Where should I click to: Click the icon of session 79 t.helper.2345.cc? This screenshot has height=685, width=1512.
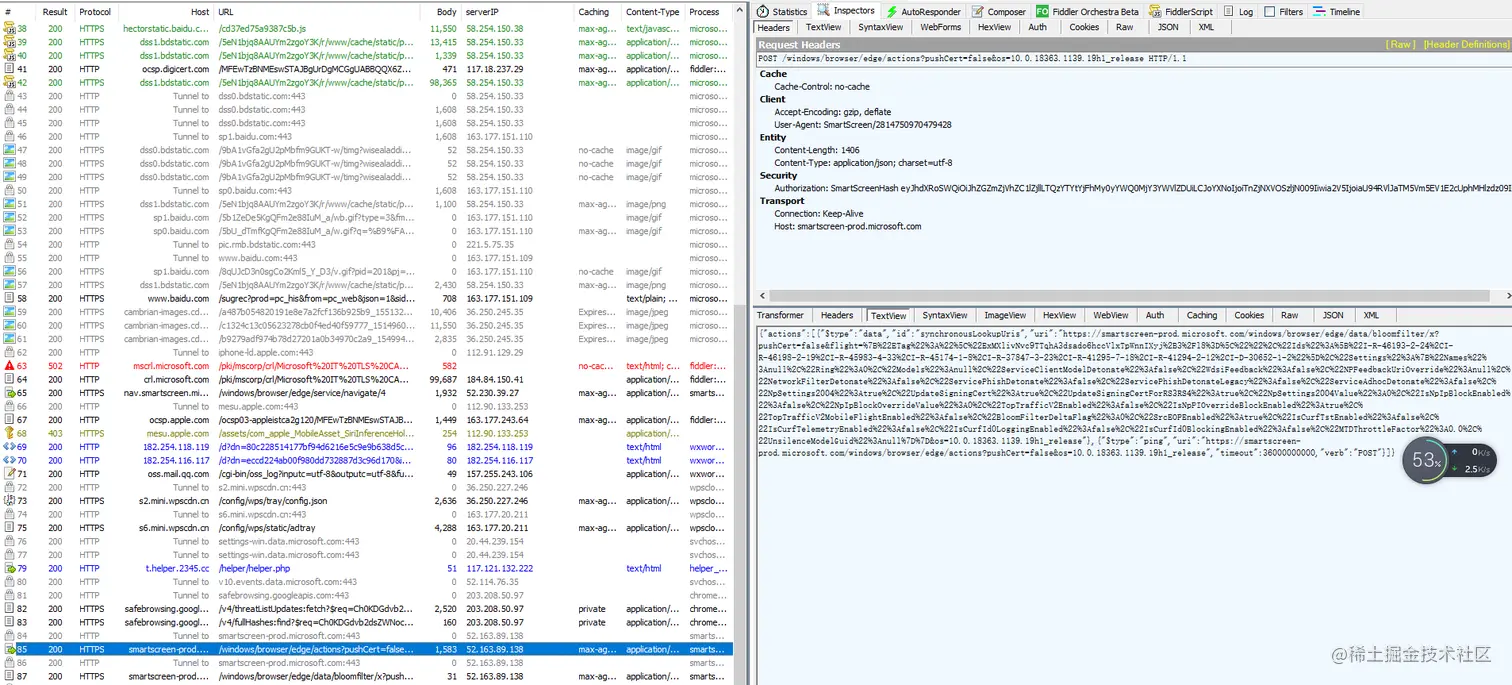click(x=9, y=568)
